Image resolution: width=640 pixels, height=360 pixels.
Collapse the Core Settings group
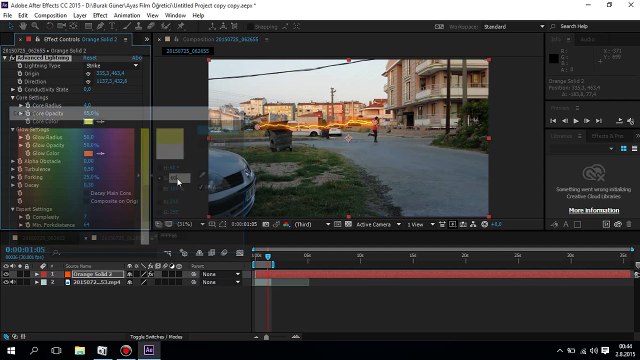pos(13,98)
